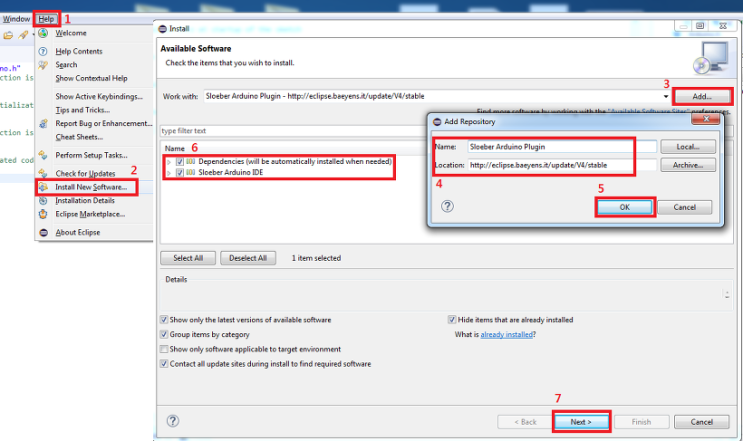The width and height of the screenshot is (743, 441).
Task: Click the Search flashlight icon in menu
Action: tap(43, 64)
